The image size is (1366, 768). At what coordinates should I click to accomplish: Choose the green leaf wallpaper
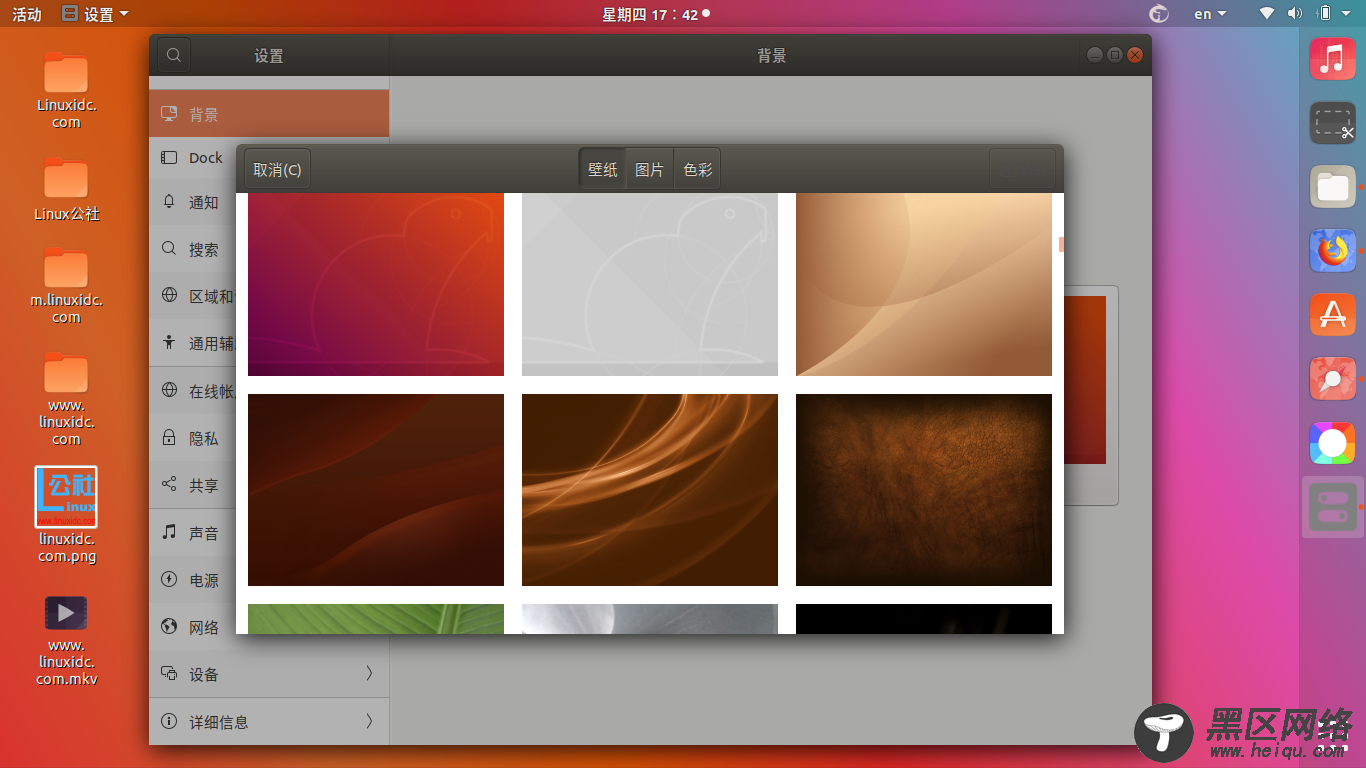click(x=376, y=619)
